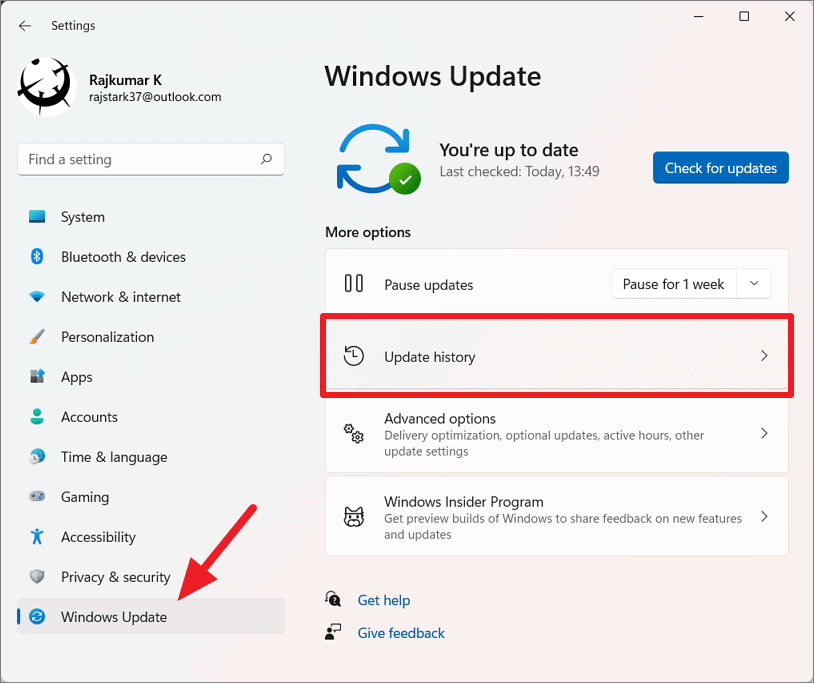Click Pause for 1 week button

673,284
